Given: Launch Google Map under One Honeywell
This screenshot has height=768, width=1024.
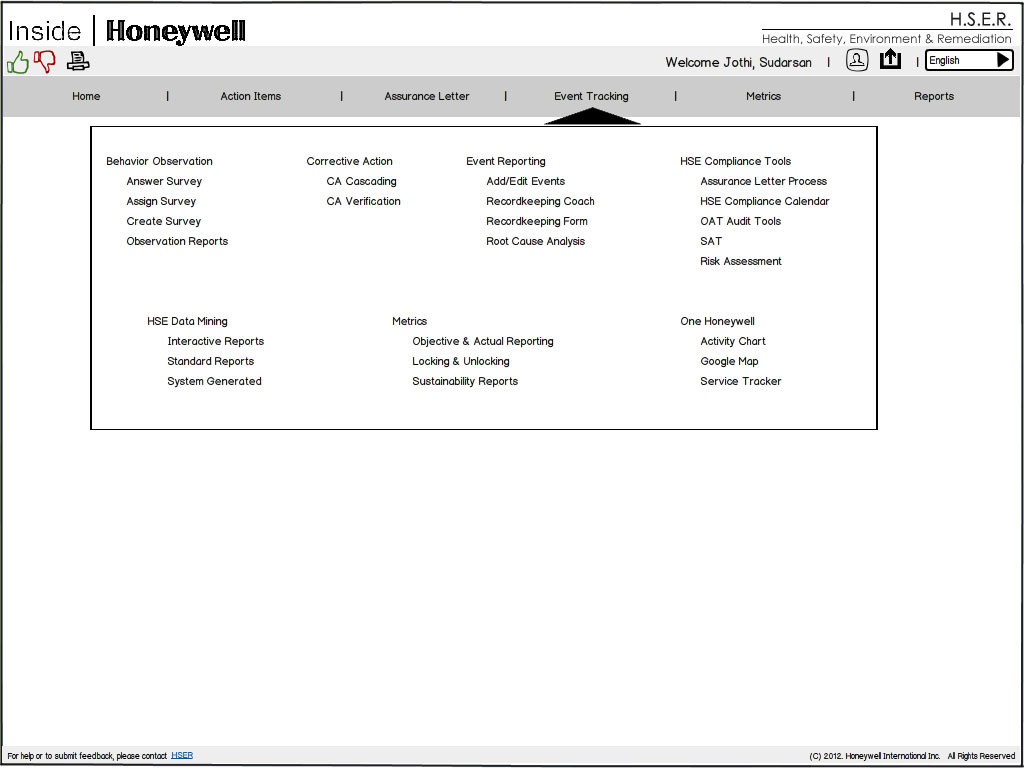Looking at the screenshot, I should pyautogui.click(x=729, y=361).
